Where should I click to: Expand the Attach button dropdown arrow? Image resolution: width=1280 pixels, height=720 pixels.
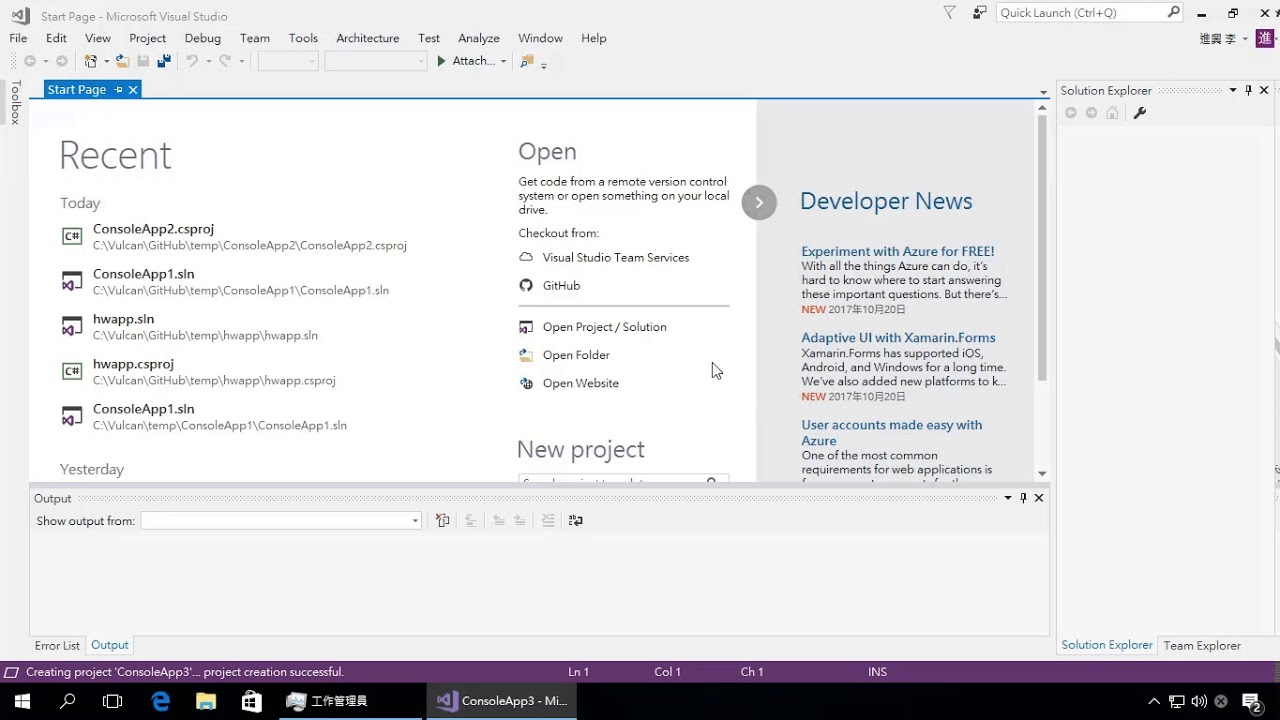(503, 61)
